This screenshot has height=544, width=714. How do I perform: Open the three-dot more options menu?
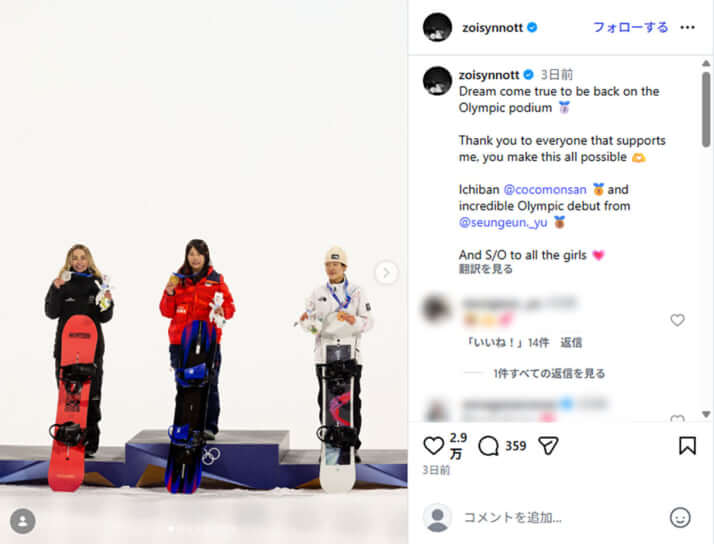pyautogui.click(x=687, y=27)
